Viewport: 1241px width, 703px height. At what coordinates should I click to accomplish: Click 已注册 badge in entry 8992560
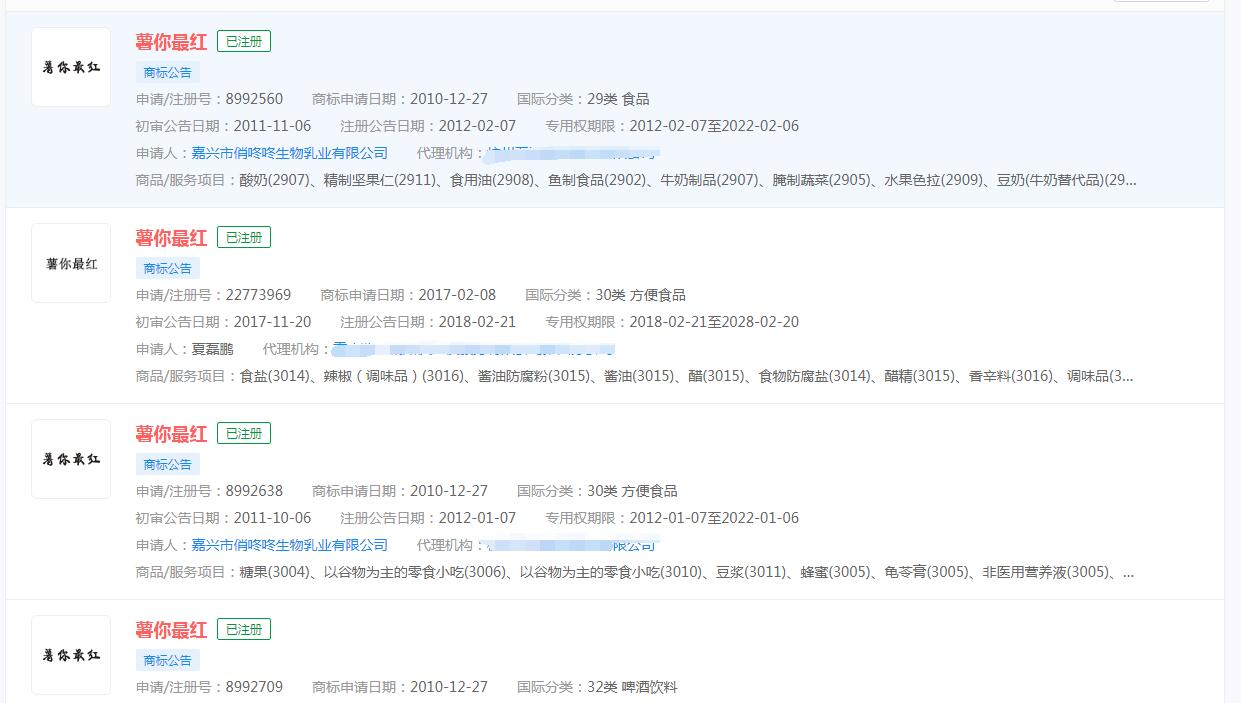point(244,41)
